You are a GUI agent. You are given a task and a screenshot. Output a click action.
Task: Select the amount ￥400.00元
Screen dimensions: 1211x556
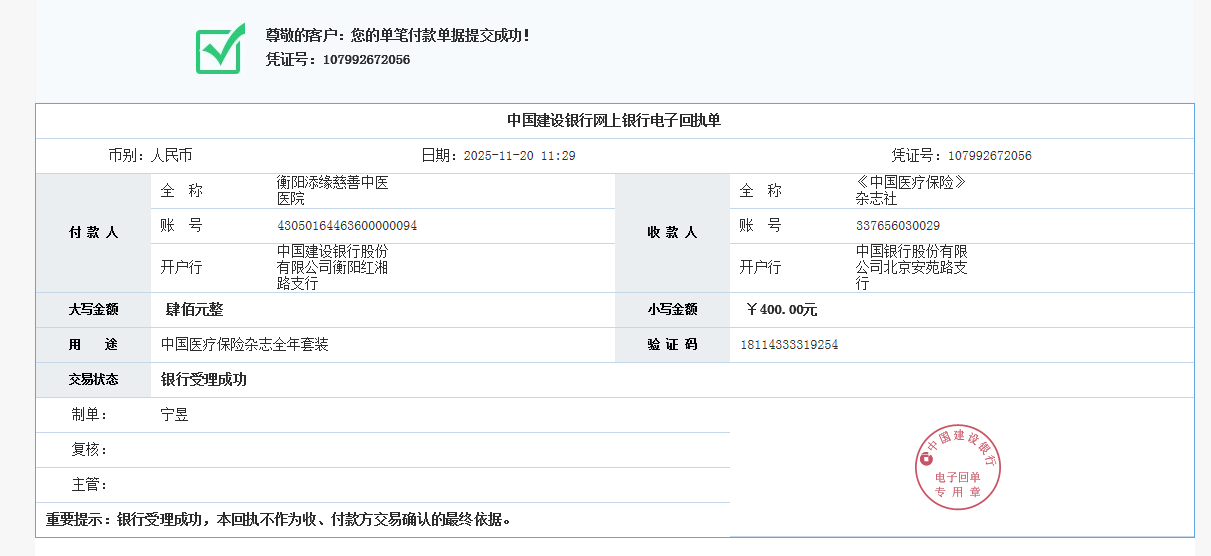[x=781, y=310]
